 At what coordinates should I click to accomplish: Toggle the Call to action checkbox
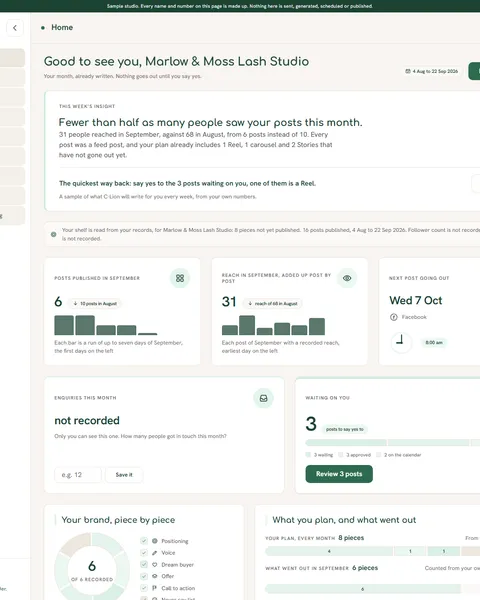coord(144,588)
